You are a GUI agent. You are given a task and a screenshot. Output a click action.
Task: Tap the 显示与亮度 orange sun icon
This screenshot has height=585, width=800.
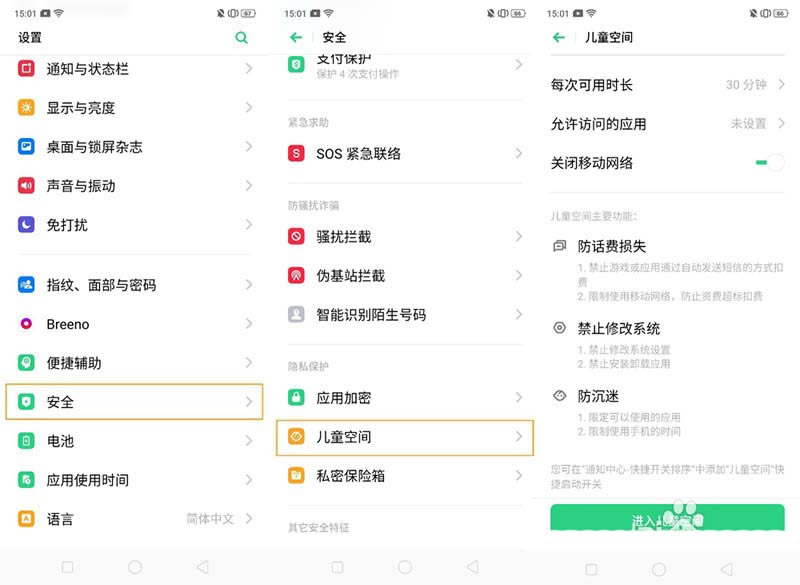[x=26, y=108]
